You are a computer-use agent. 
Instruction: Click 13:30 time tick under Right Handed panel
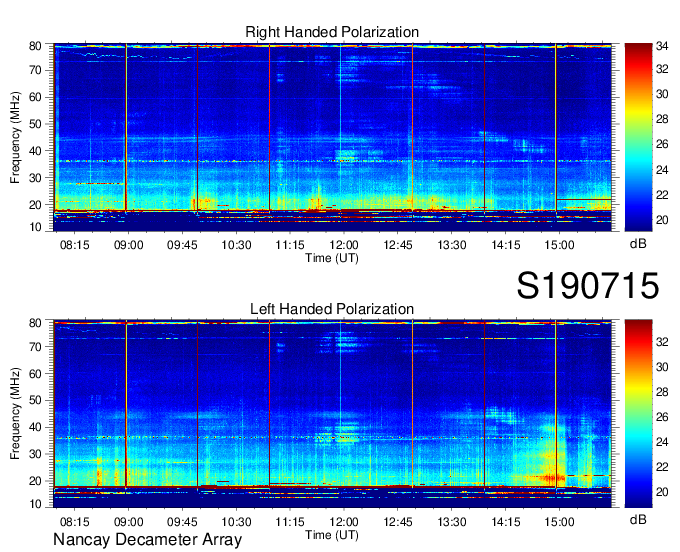point(451,245)
